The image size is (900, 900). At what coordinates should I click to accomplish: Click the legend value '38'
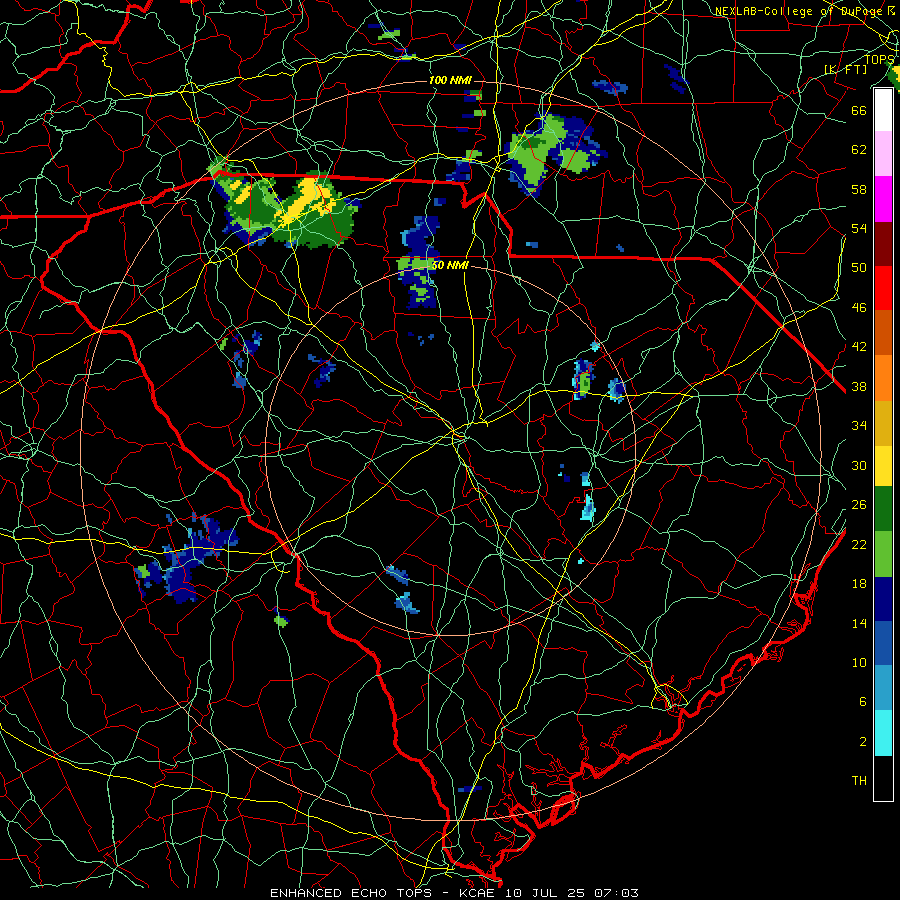click(859, 386)
